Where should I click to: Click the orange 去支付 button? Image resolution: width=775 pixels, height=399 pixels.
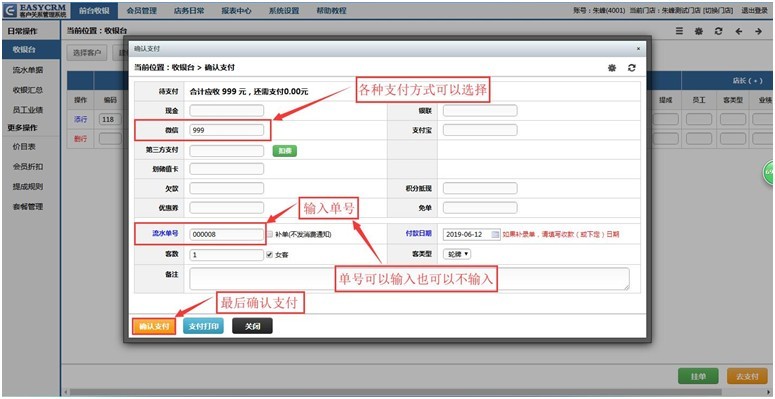[747, 376]
